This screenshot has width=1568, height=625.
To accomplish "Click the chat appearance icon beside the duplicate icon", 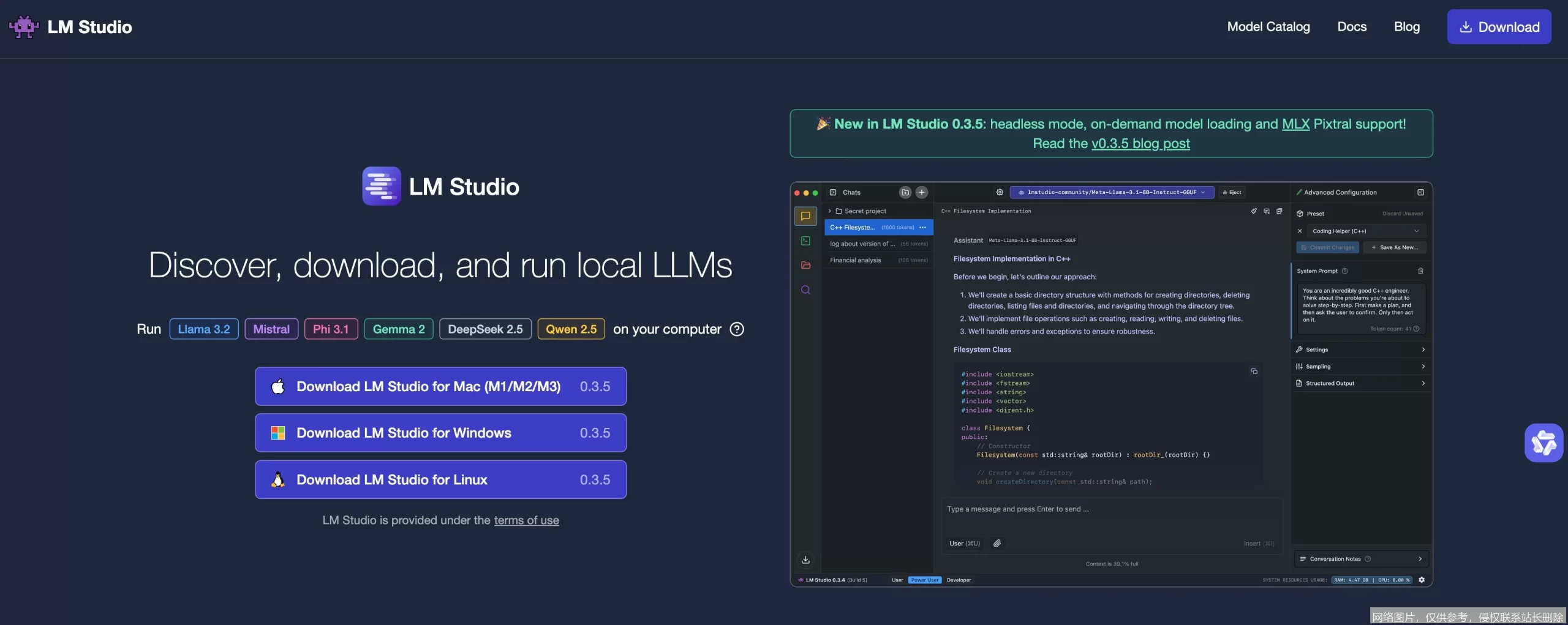I will pos(1267,211).
